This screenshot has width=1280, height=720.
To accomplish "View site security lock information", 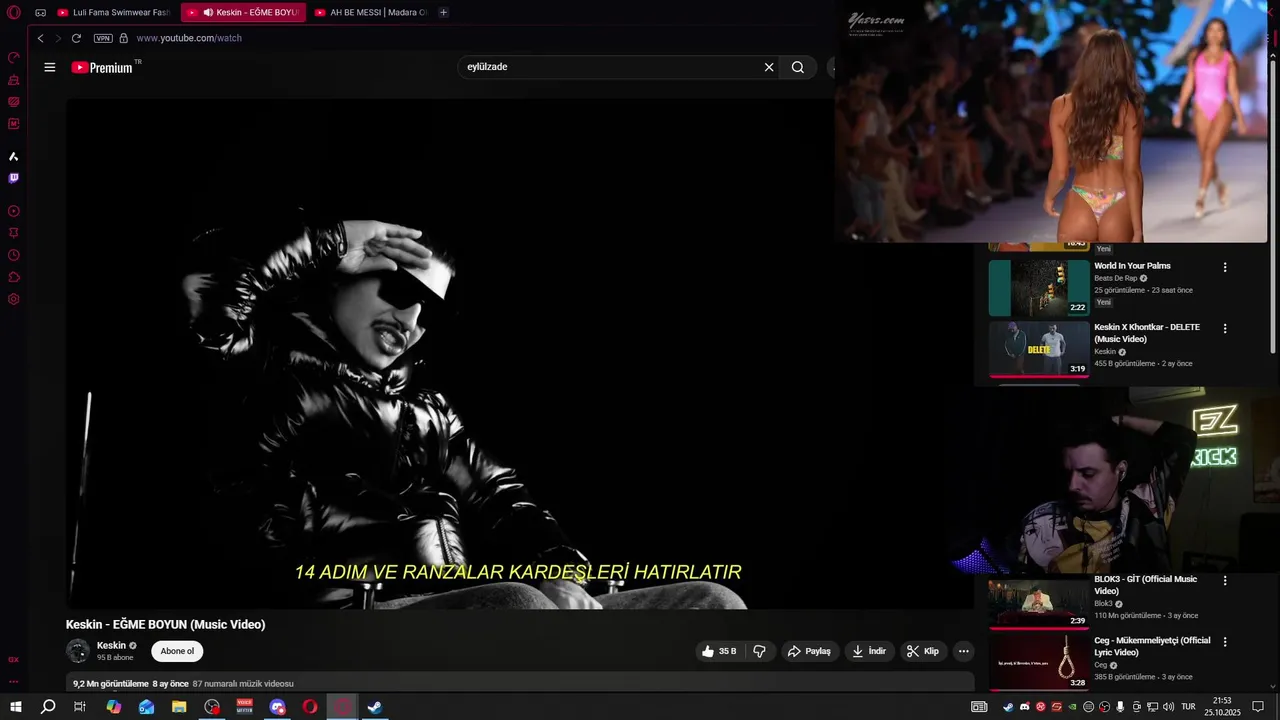I will [x=124, y=38].
